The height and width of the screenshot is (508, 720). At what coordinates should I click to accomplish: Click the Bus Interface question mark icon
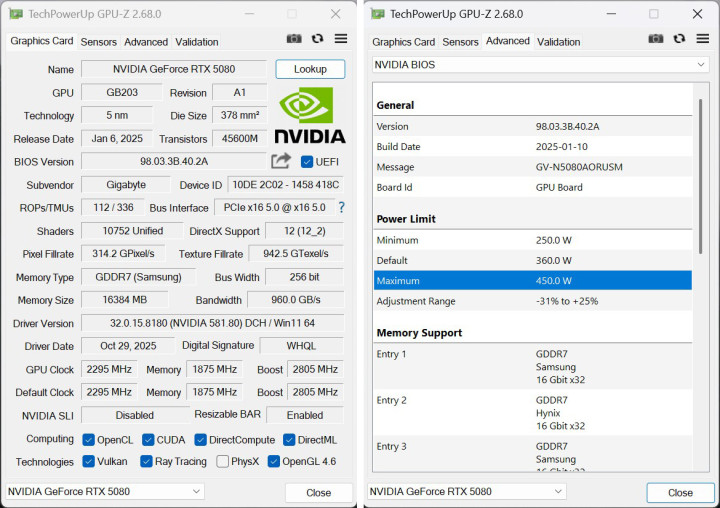341,207
